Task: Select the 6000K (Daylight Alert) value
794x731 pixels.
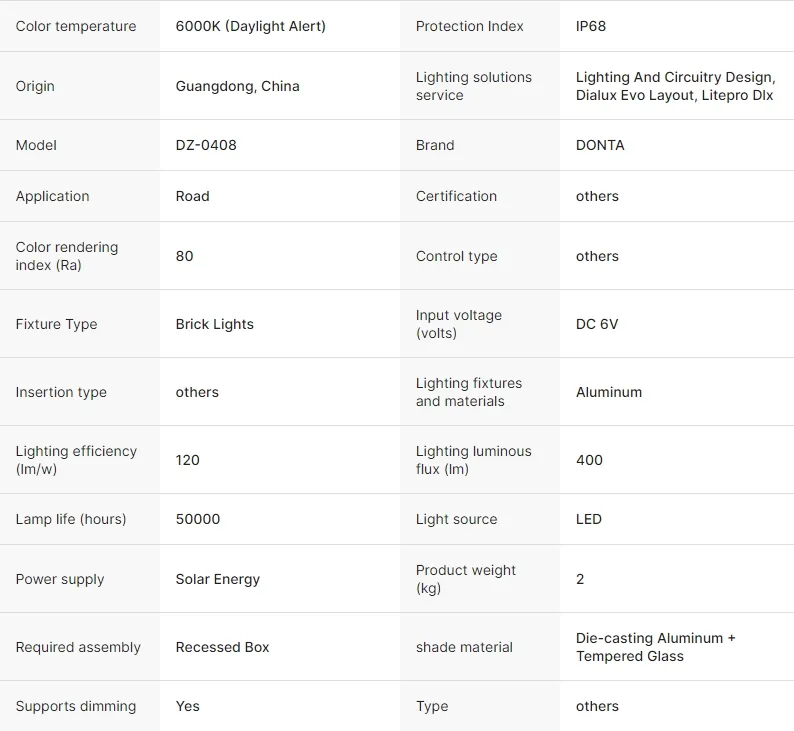Action: [251, 26]
